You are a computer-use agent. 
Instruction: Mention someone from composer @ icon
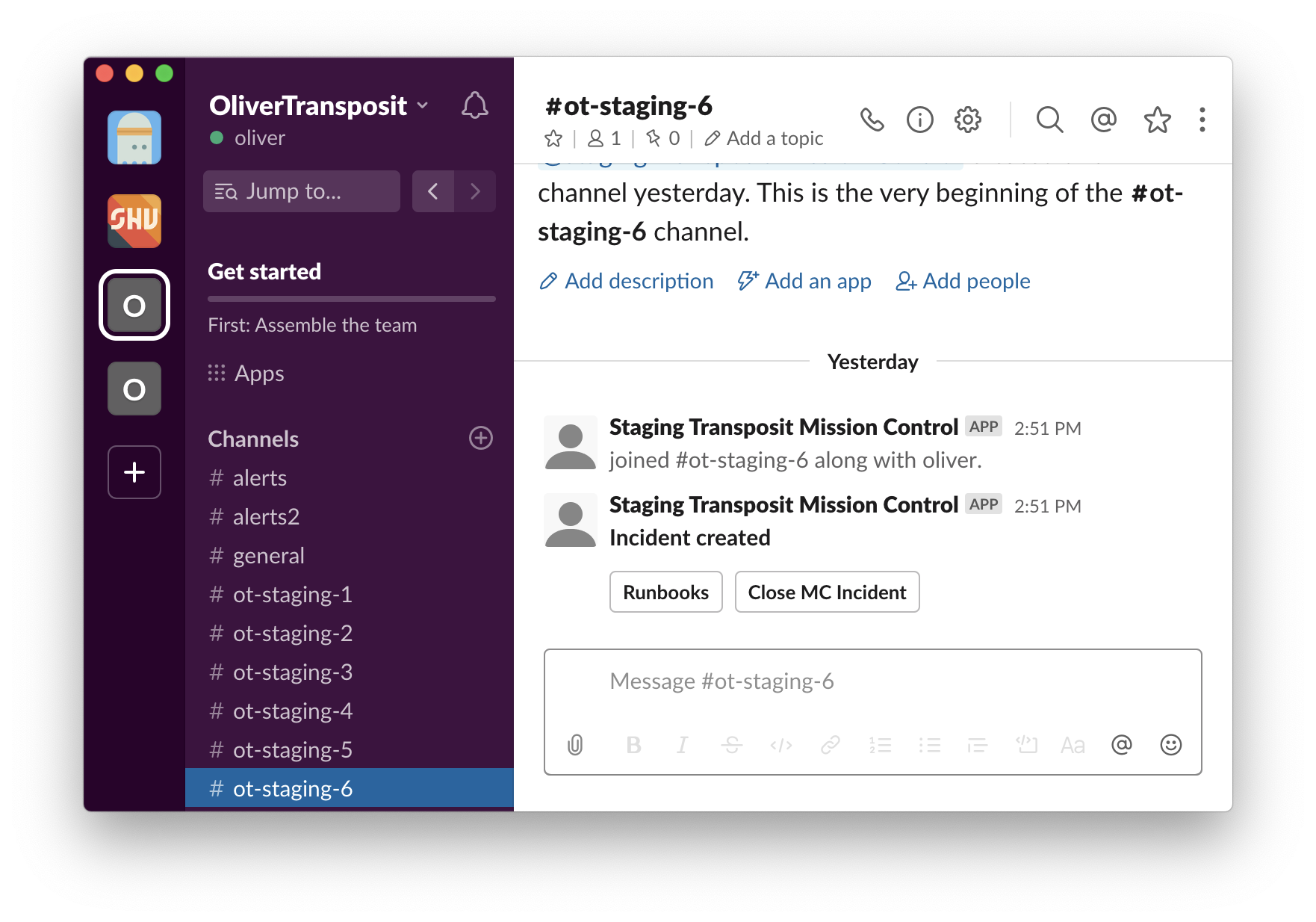click(x=1122, y=745)
